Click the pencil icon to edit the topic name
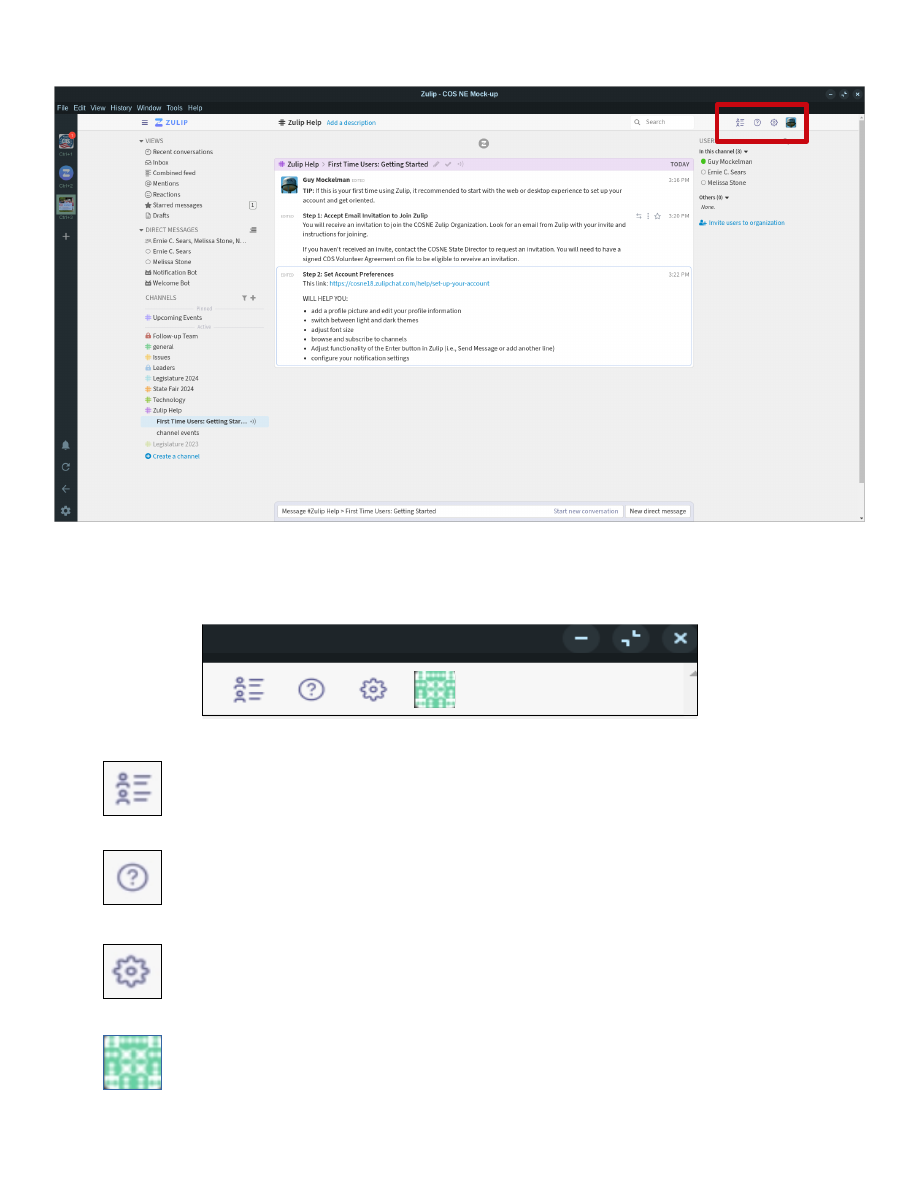This screenshot has height=1188, width=918. pos(436,164)
